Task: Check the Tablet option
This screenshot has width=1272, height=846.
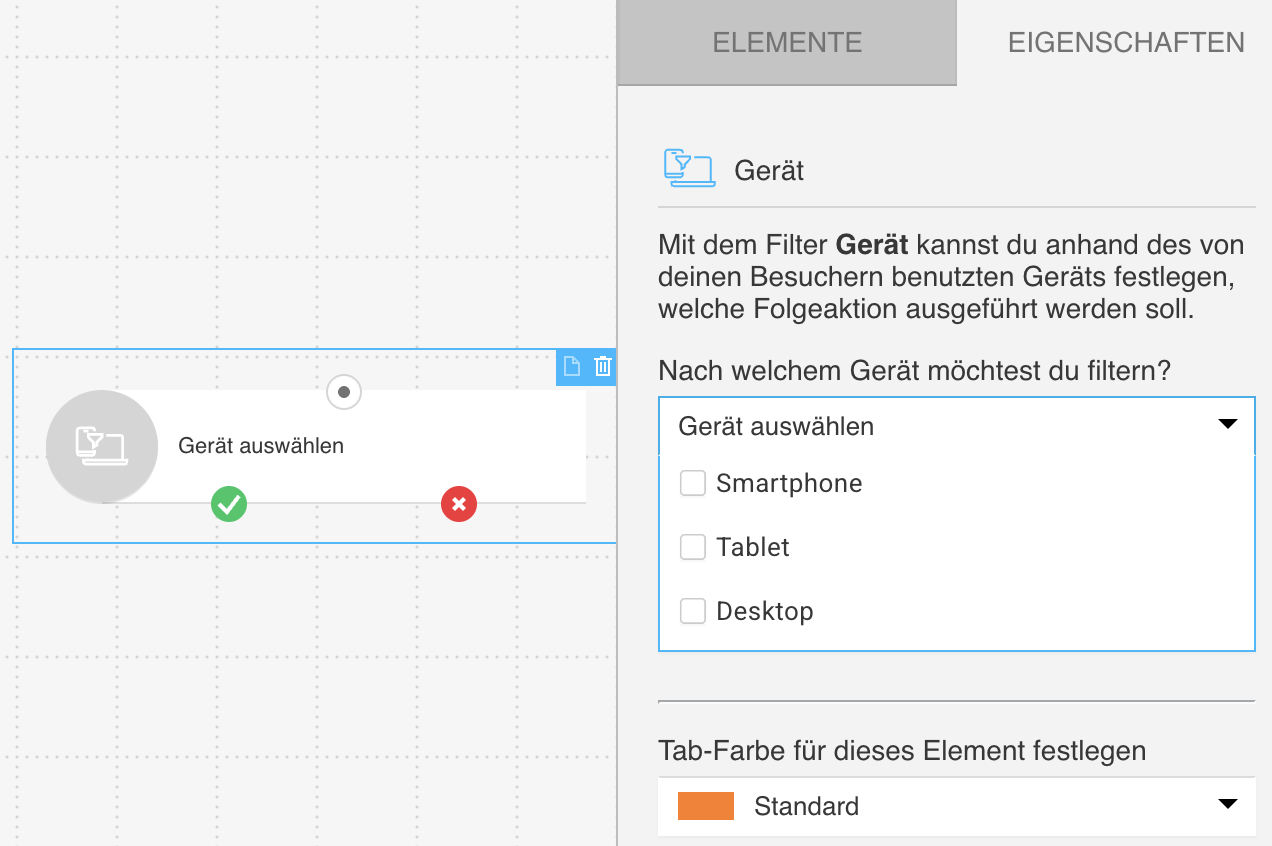Action: tap(693, 546)
